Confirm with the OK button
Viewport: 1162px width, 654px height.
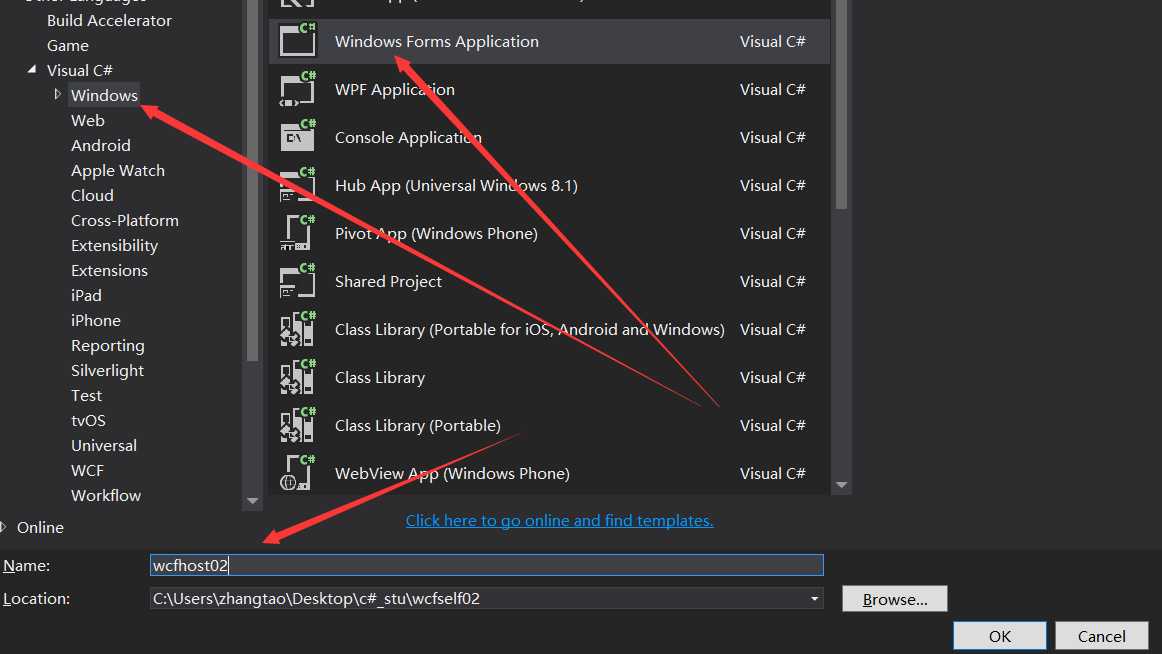tap(1000, 636)
